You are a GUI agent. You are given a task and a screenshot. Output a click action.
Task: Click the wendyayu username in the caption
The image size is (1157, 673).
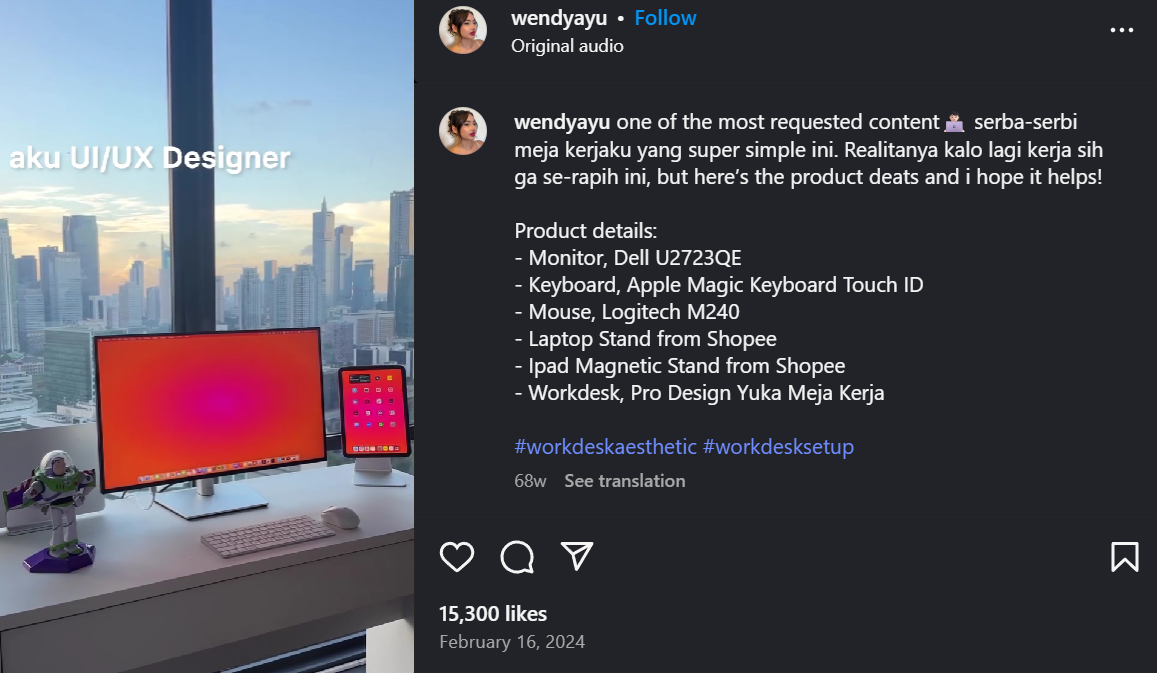click(x=562, y=122)
